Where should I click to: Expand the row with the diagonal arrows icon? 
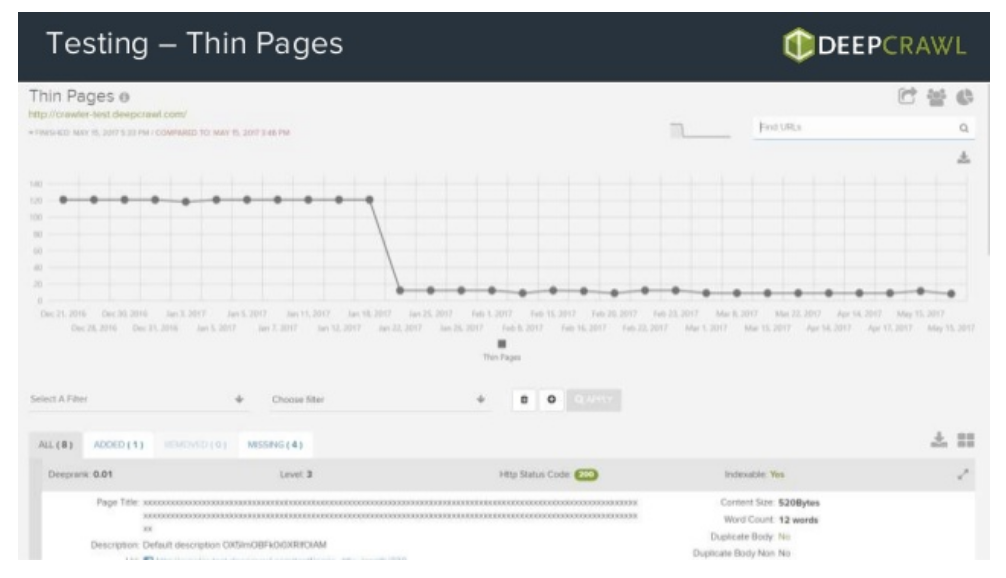962,474
